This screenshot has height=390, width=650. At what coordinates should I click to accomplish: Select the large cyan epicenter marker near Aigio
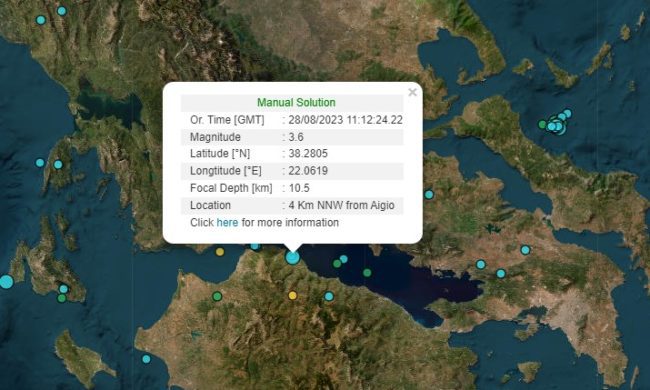[x=293, y=257]
